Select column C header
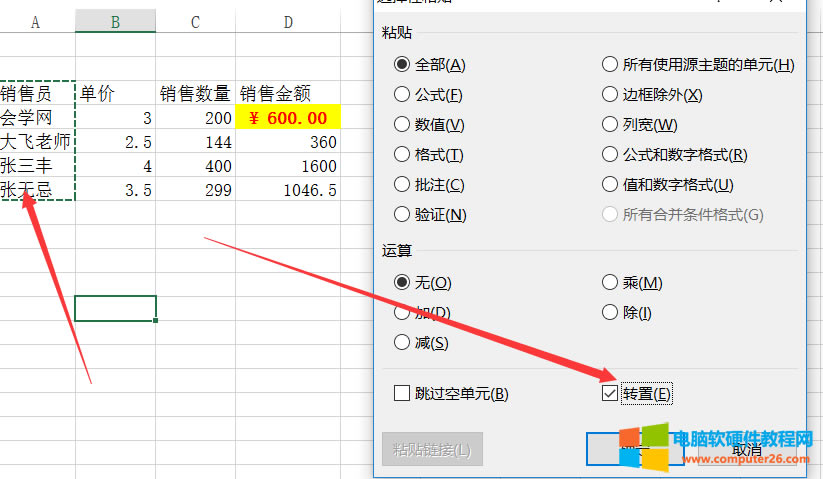823x479 pixels. 195,22
